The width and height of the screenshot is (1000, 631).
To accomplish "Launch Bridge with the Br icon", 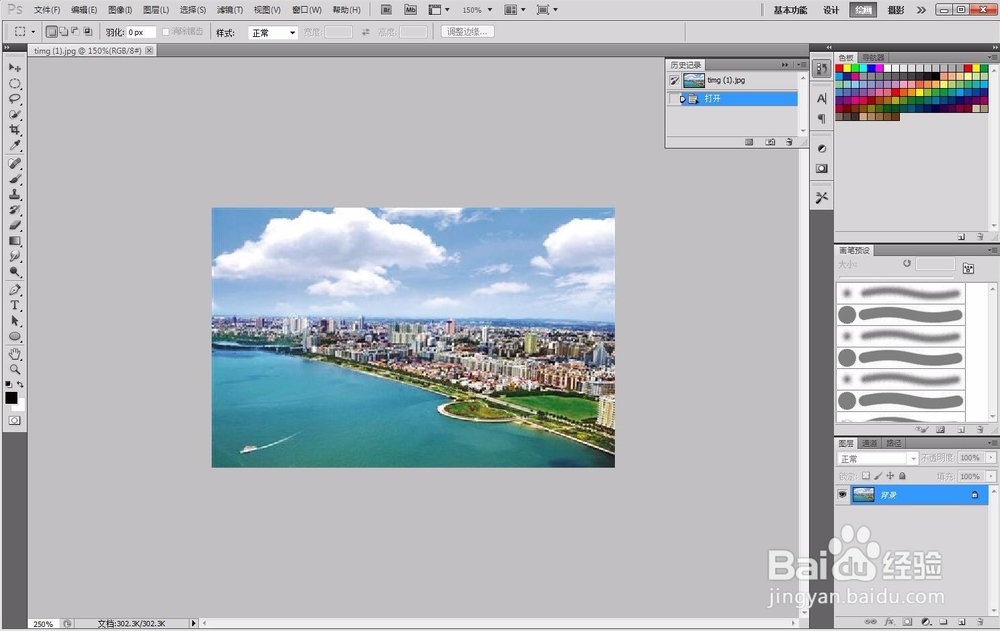I will (386, 10).
